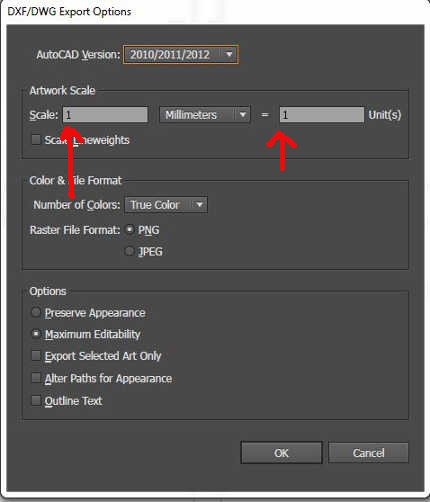Click the Unit(s) value field
This screenshot has width=430, height=502.
[x=322, y=115]
